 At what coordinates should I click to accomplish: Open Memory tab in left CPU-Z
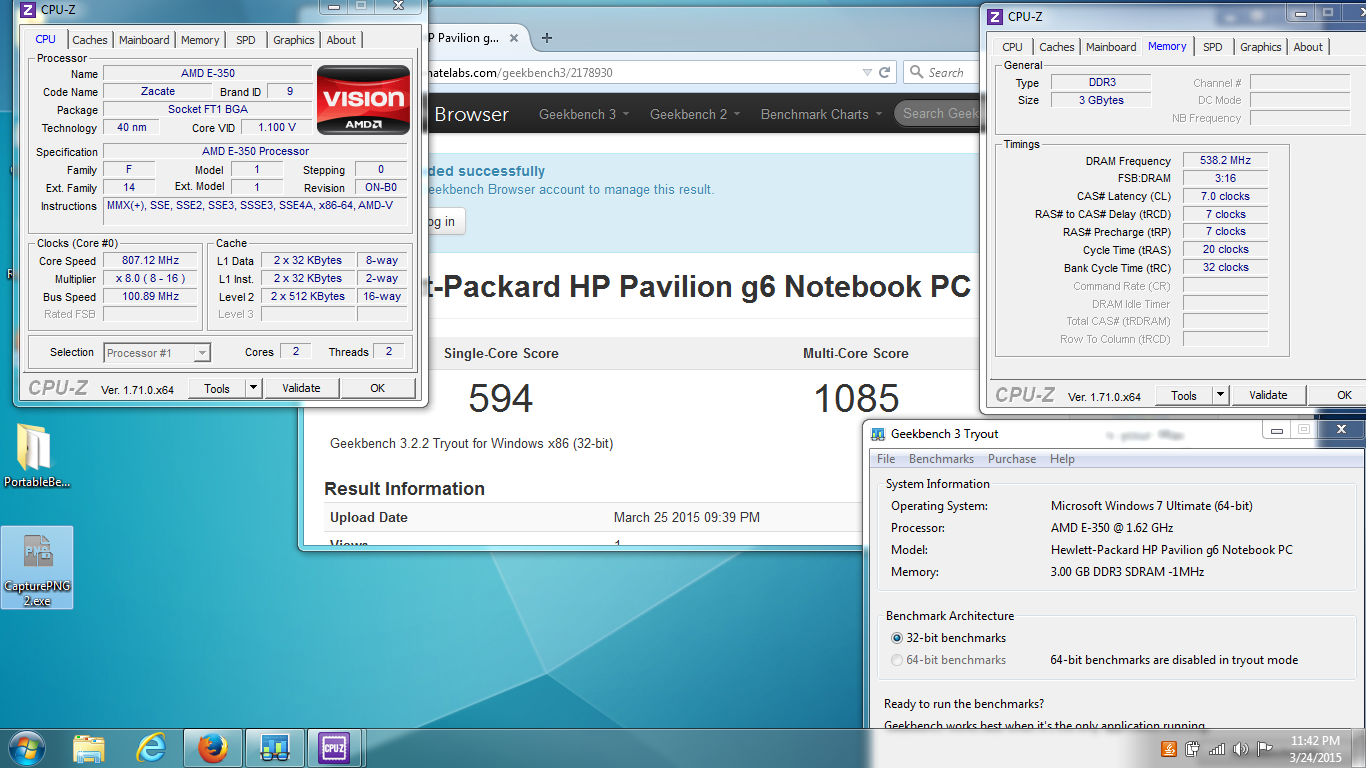200,40
